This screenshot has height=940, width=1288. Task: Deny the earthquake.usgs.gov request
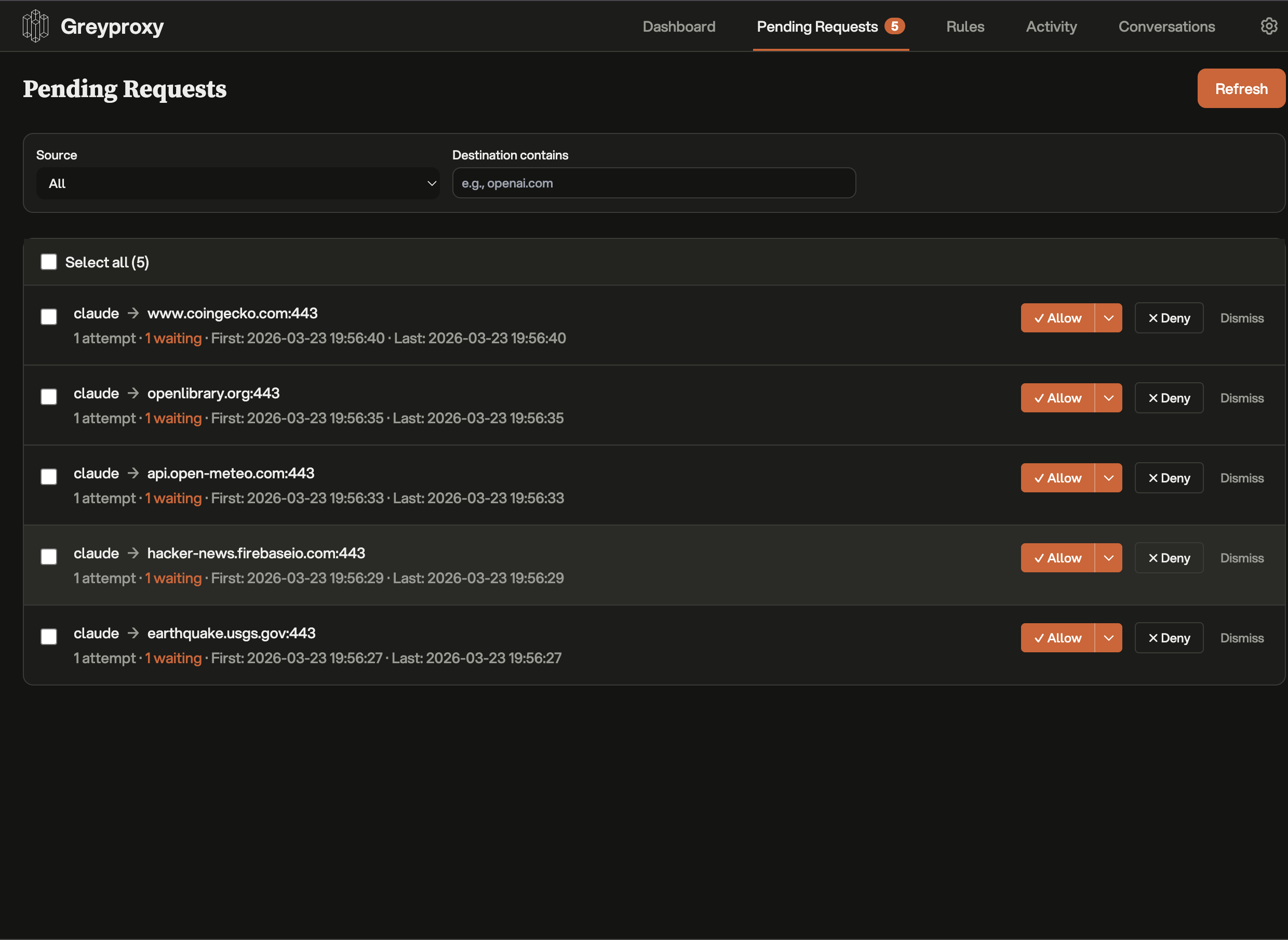pos(1169,638)
